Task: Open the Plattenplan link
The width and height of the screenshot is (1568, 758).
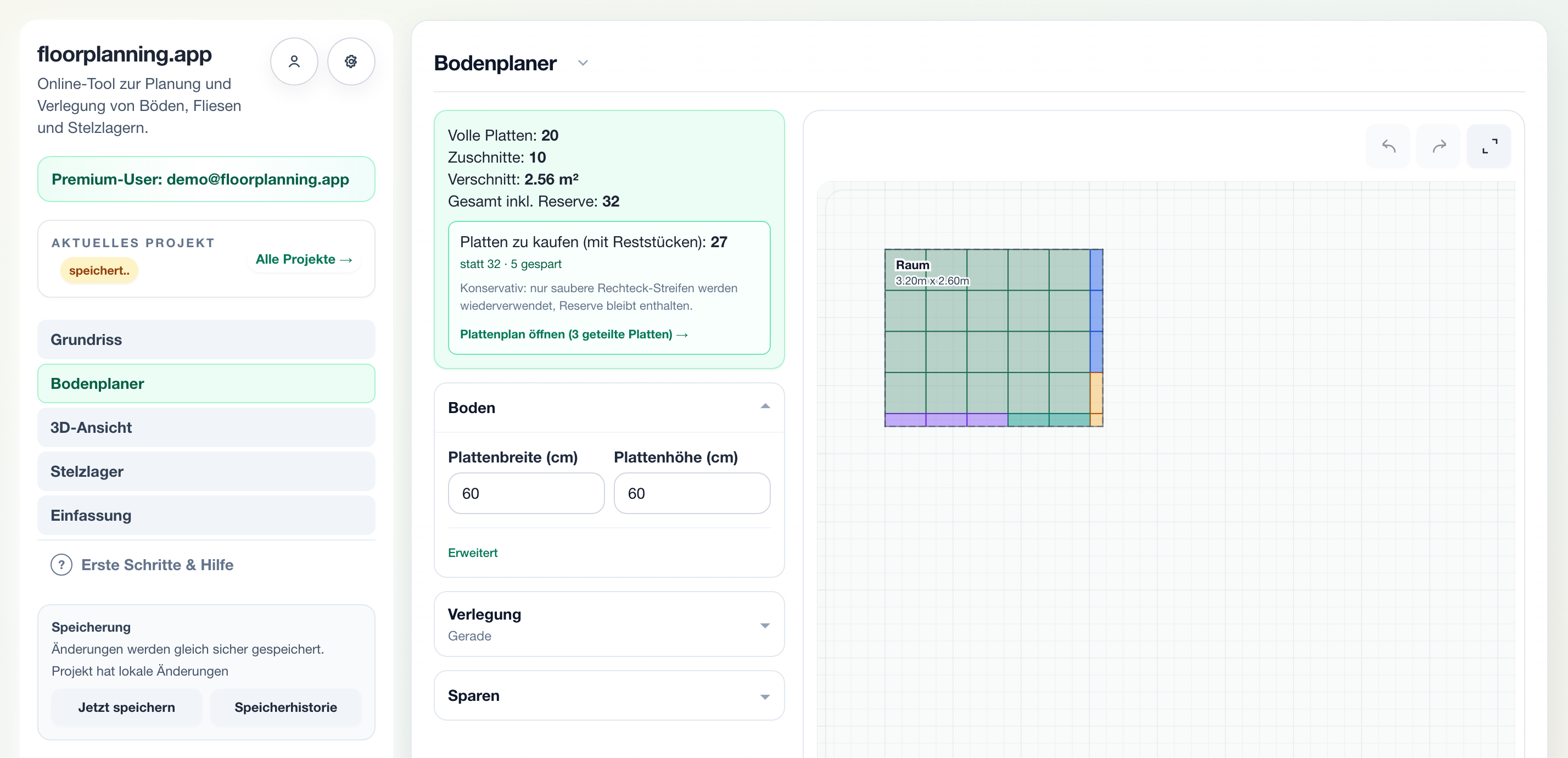Action: [x=573, y=335]
